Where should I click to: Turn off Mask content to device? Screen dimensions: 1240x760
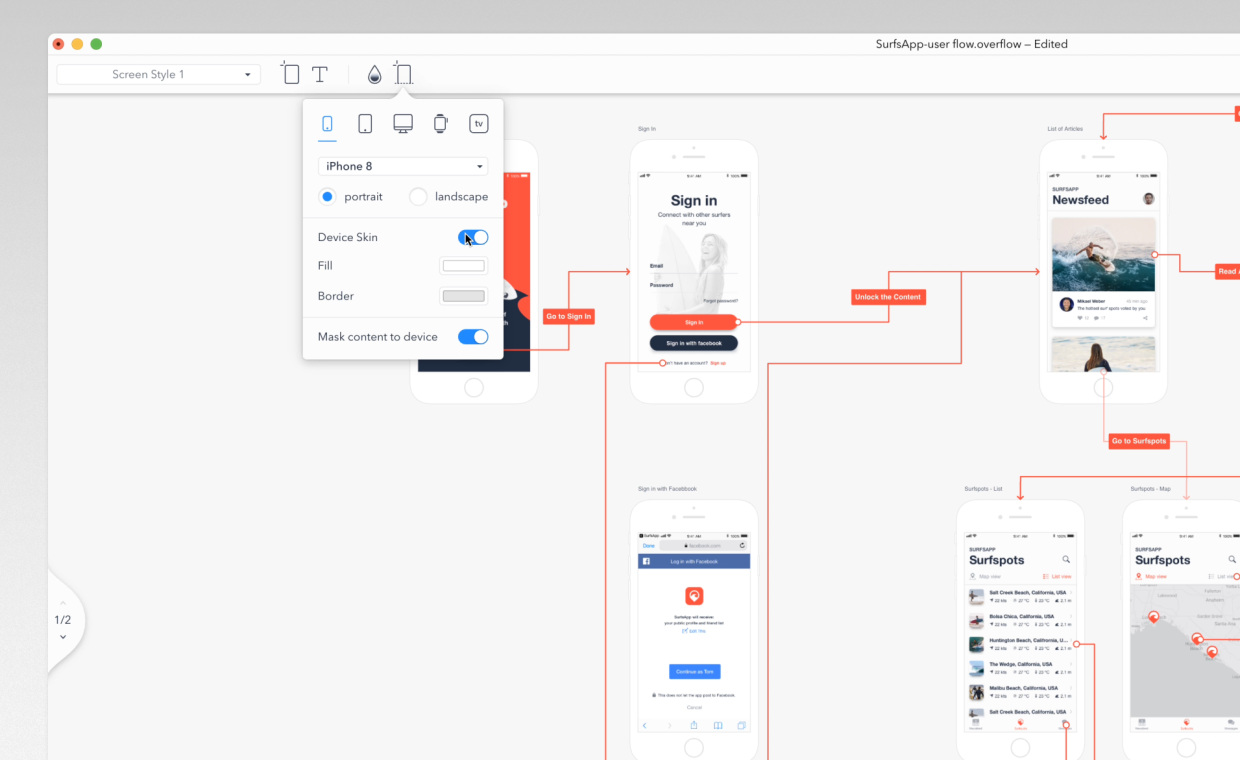472,337
